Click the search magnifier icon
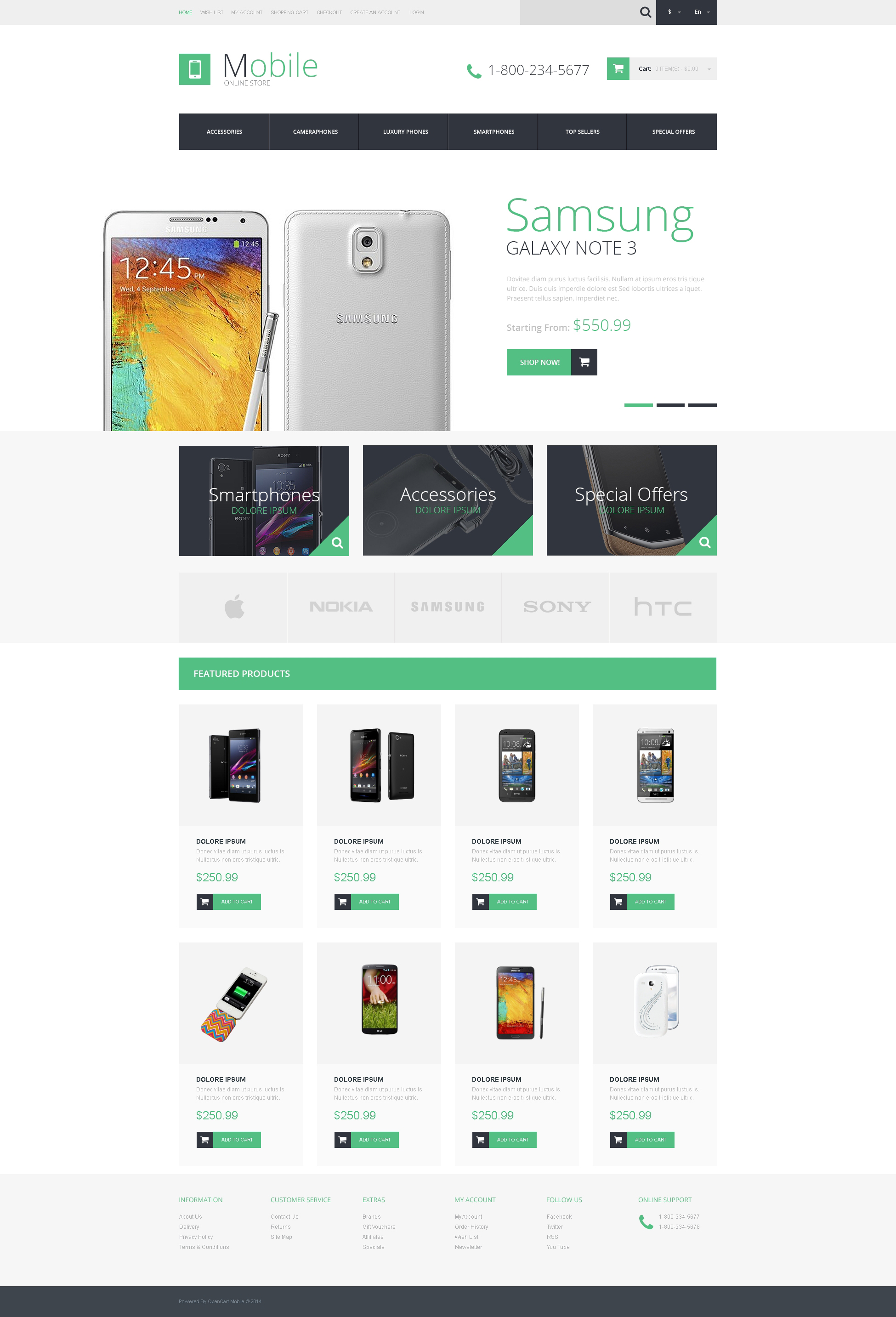The width and height of the screenshot is (896, 1317). (x=645, y=12)
